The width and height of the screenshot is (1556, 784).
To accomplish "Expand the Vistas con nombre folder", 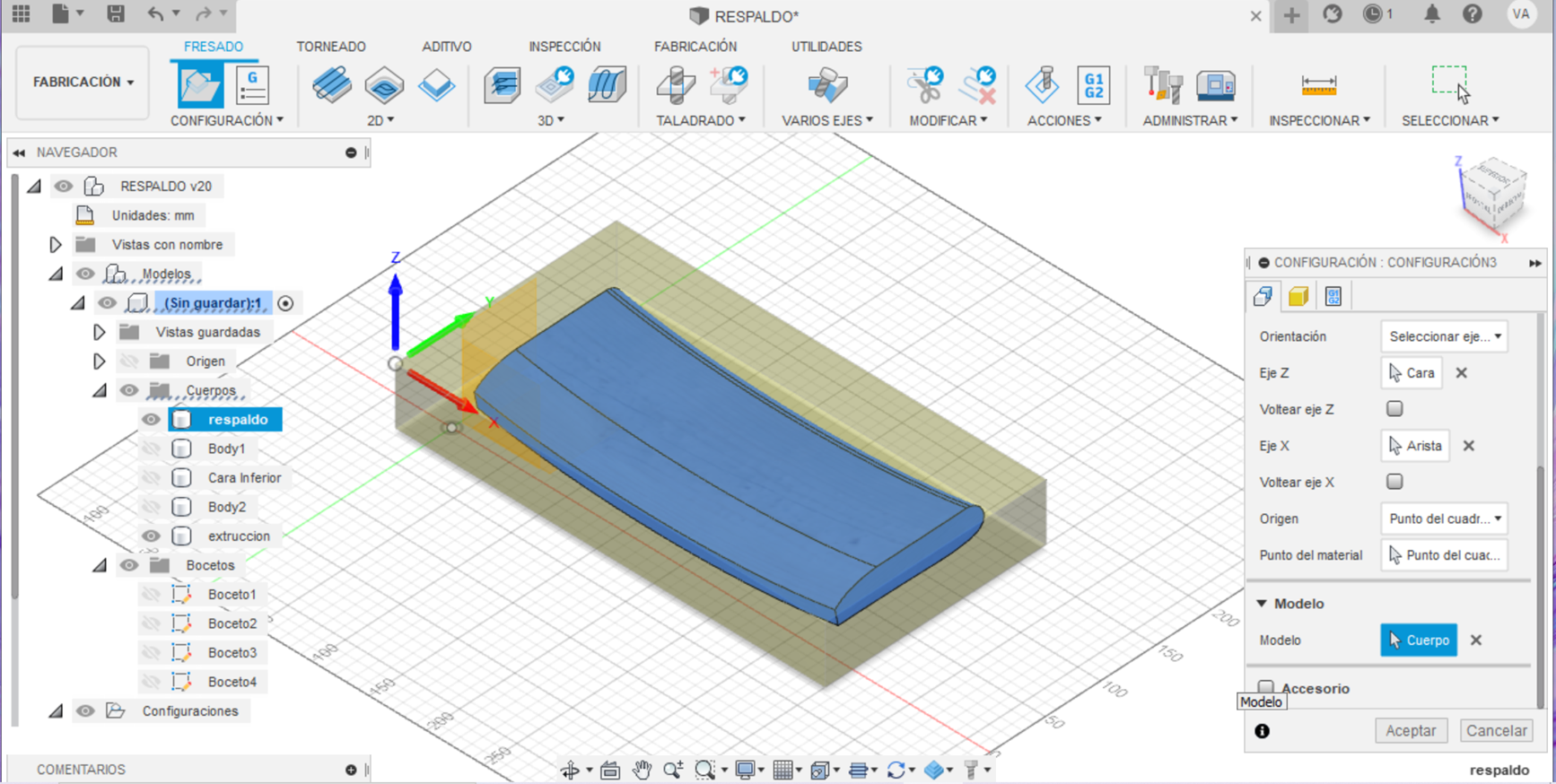I will coord(56,245).
